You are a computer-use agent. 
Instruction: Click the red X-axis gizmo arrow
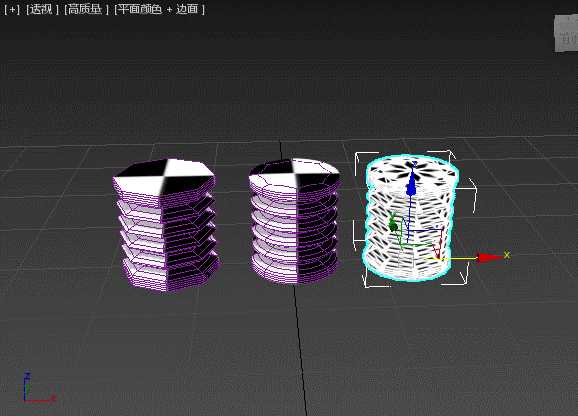click(490, 257)
